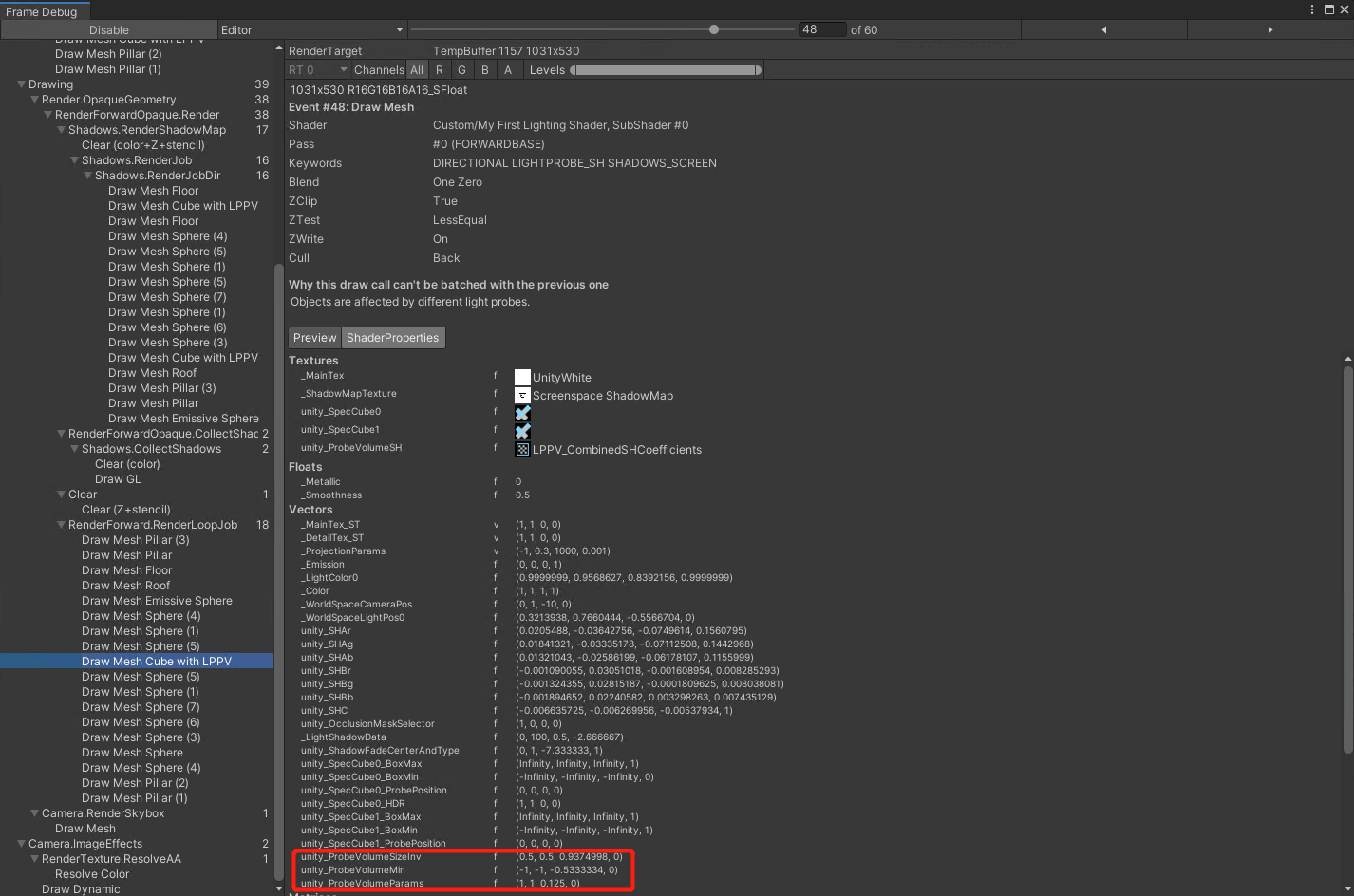This screenshot has width=1354, height=896.
Task: Click the current event number field
Action: [x=822, y=30]
